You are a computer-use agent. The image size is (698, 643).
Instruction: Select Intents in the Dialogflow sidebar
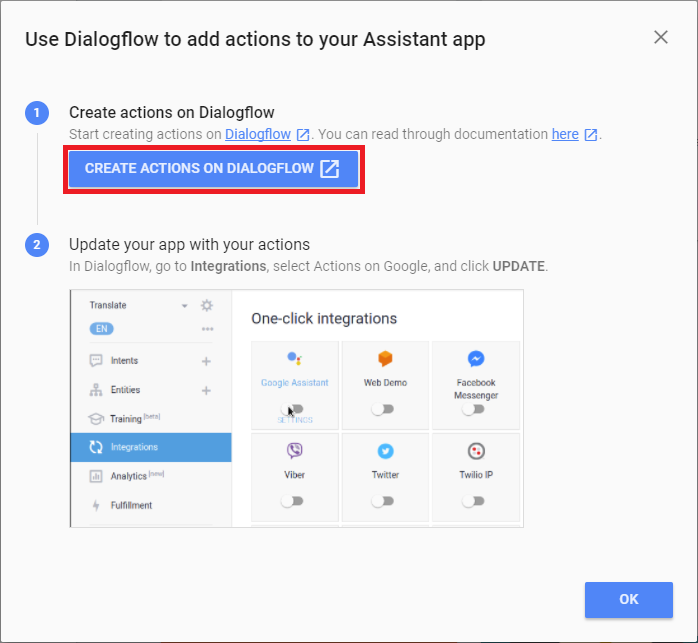[124, 361]
